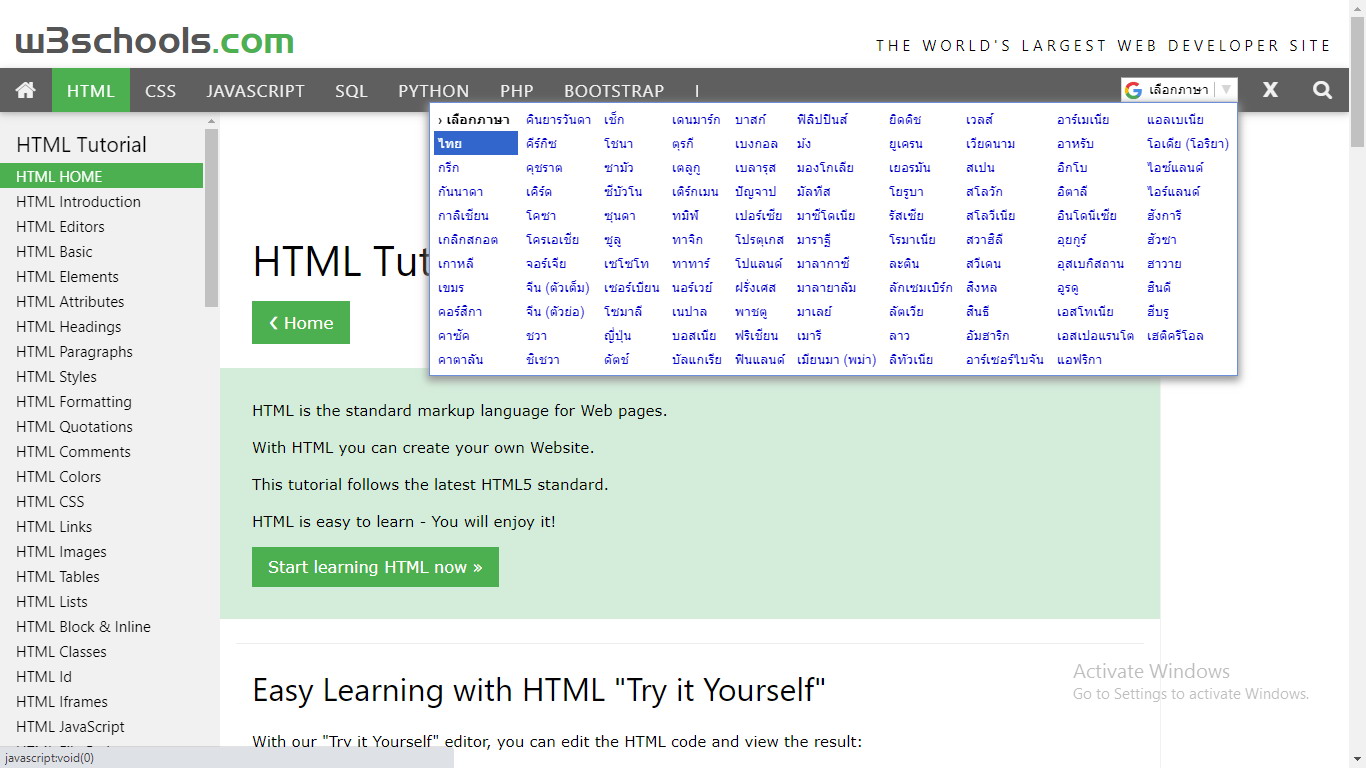Select จีน (ตัวย่อ) language option
Screen dimensions: 1366x768
555,311
